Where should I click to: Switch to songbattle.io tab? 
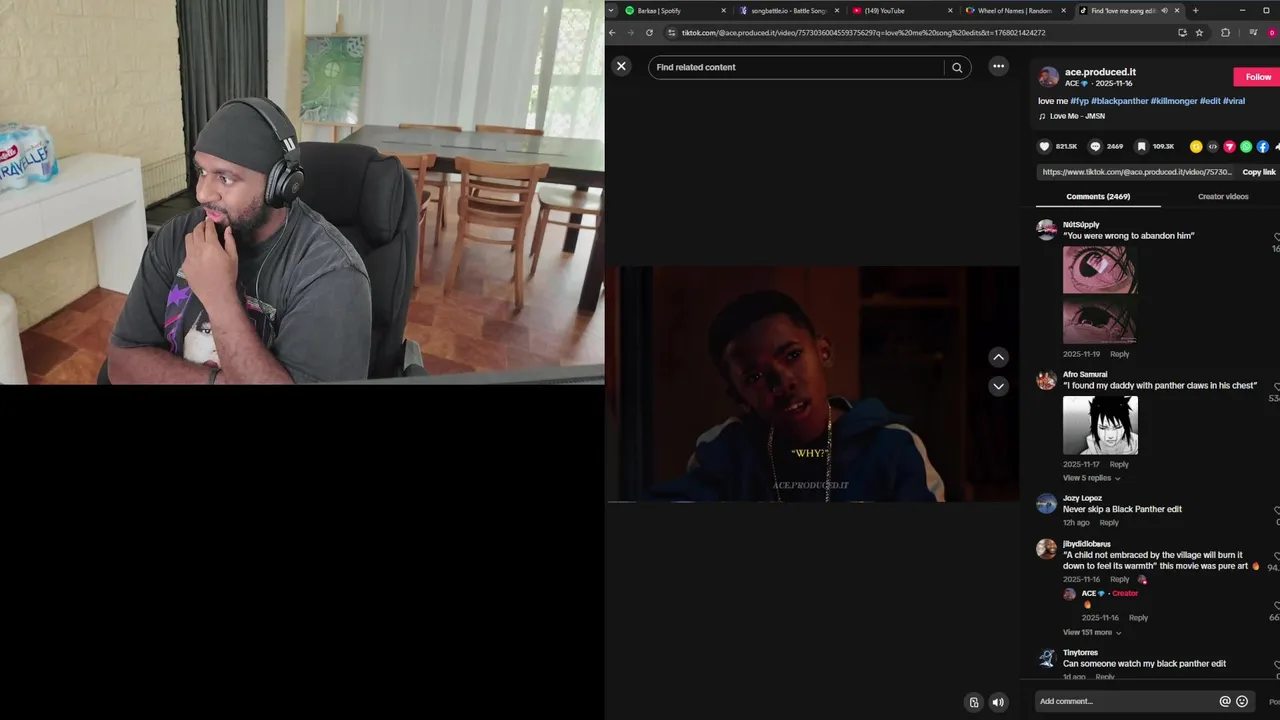coord(789,10)
